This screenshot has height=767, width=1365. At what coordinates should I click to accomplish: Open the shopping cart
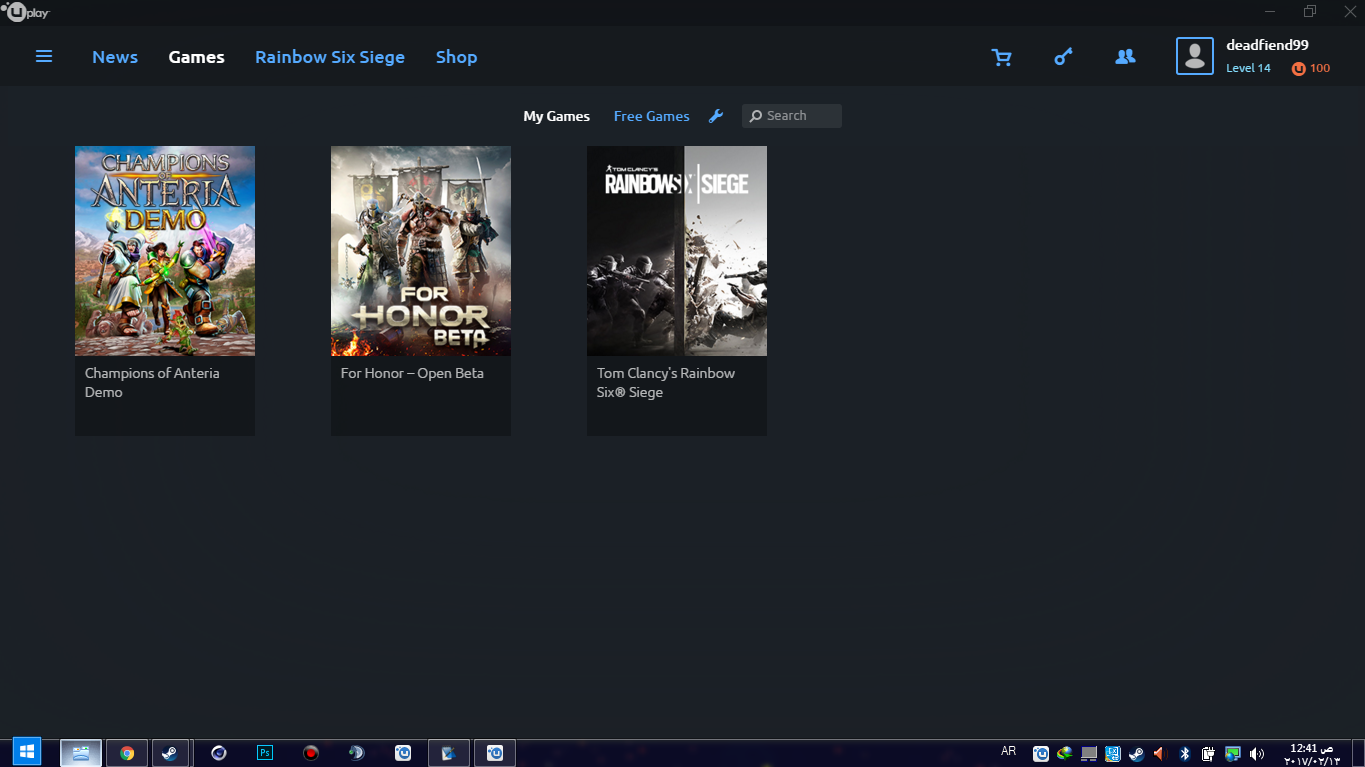coord(1001,58)
